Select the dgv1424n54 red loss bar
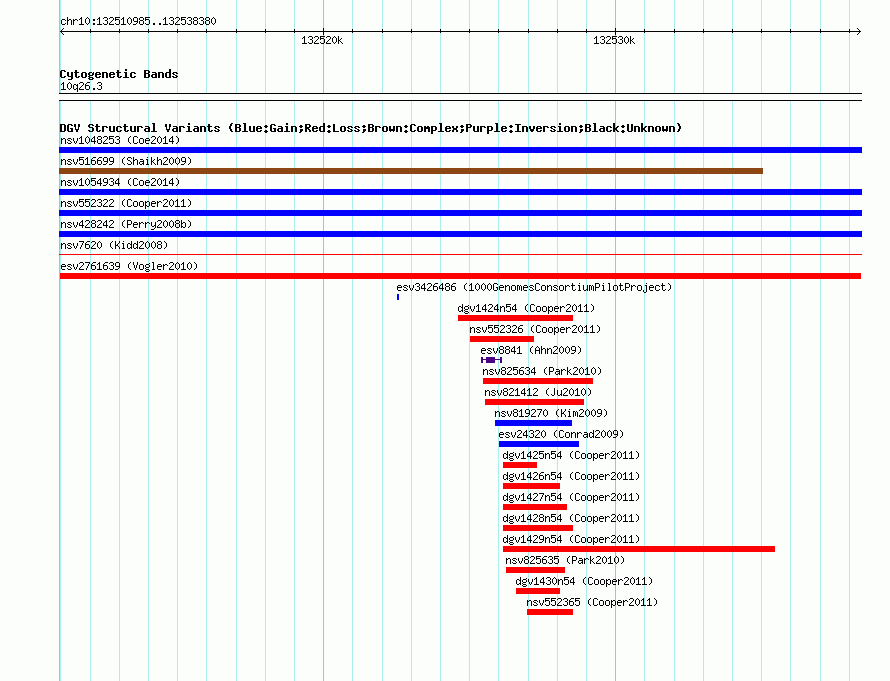This screenshot has width=890, height=681. coord(515,318)
